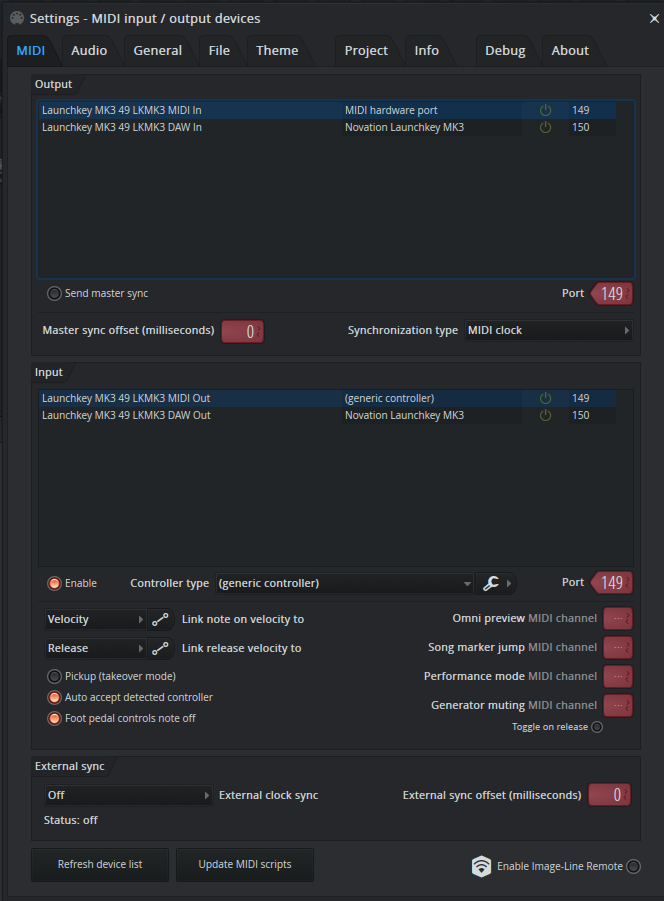Enable Pickup (takeover mode)
The width and height of the screenshot is (664, 901).
[54, 676]
